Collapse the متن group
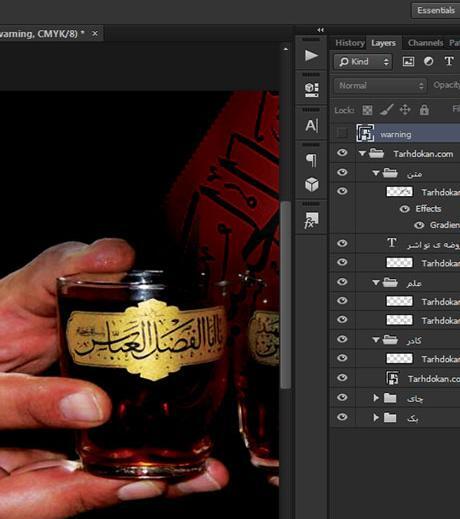 pyautogui.click(x=376, y=173)
